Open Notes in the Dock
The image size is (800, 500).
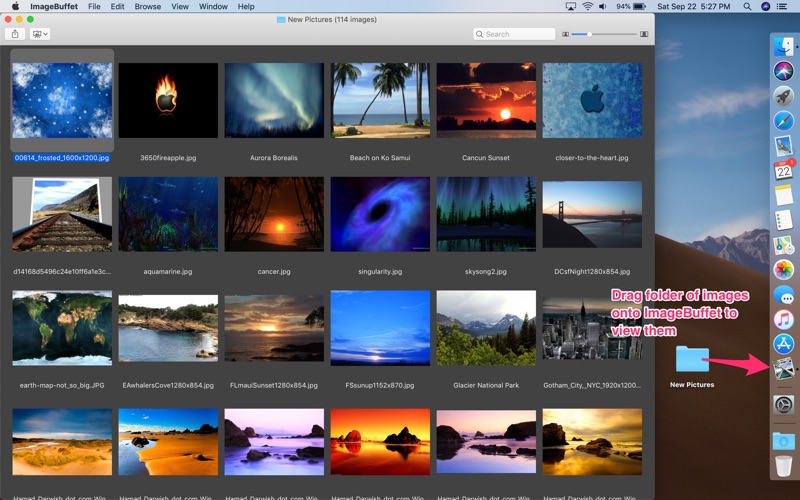tap(784, 195)
